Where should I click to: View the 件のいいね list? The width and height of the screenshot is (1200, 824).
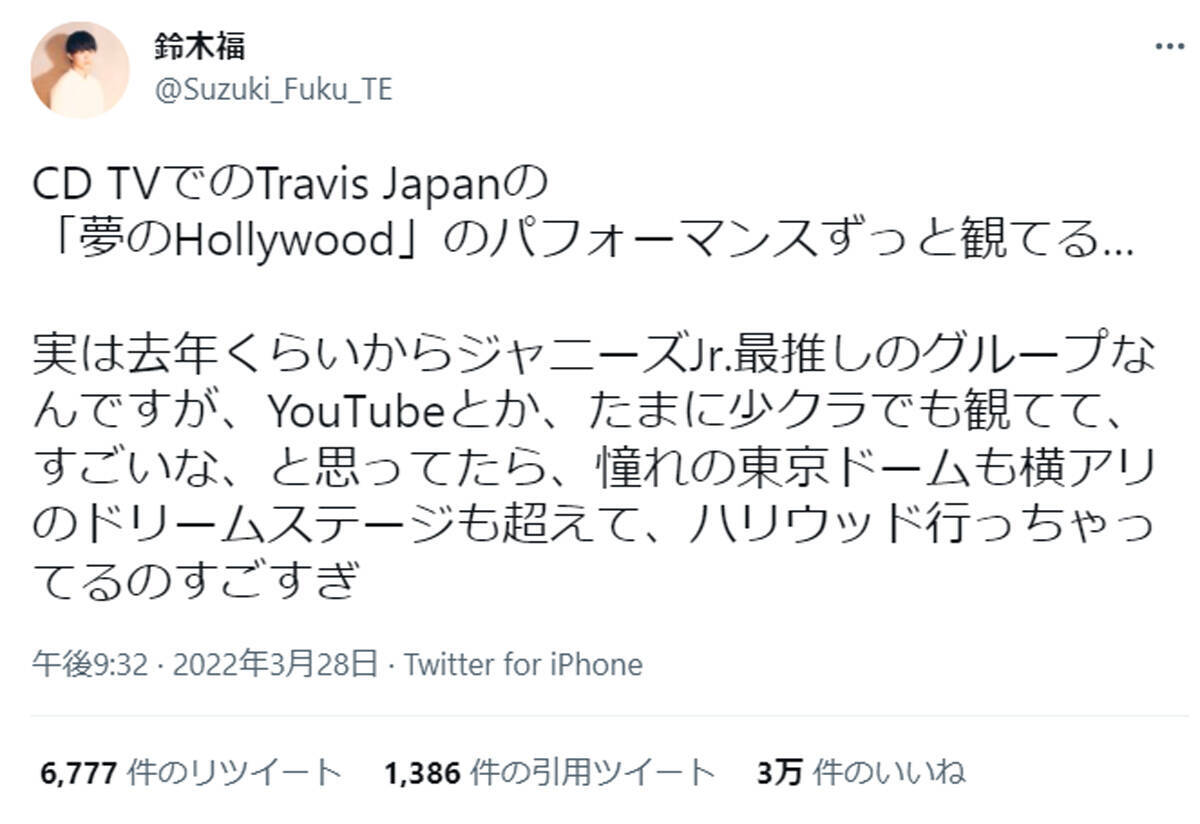point(889,773)
